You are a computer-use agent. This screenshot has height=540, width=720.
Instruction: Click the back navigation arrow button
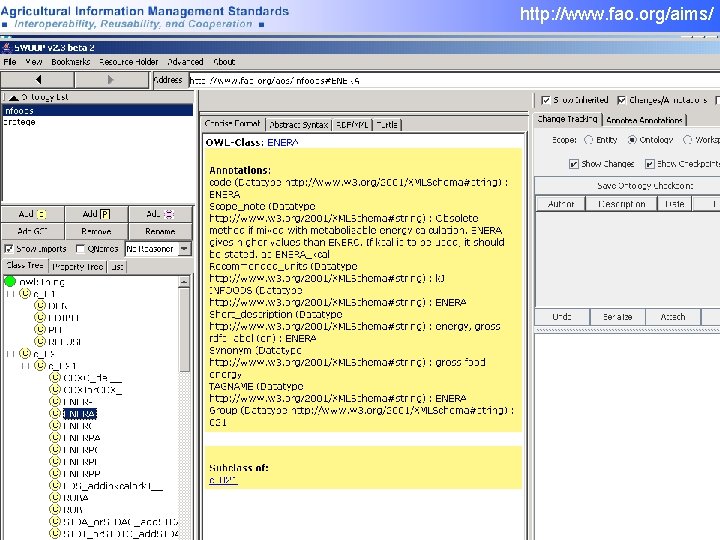pyautogui.click(x=38, y=80)
